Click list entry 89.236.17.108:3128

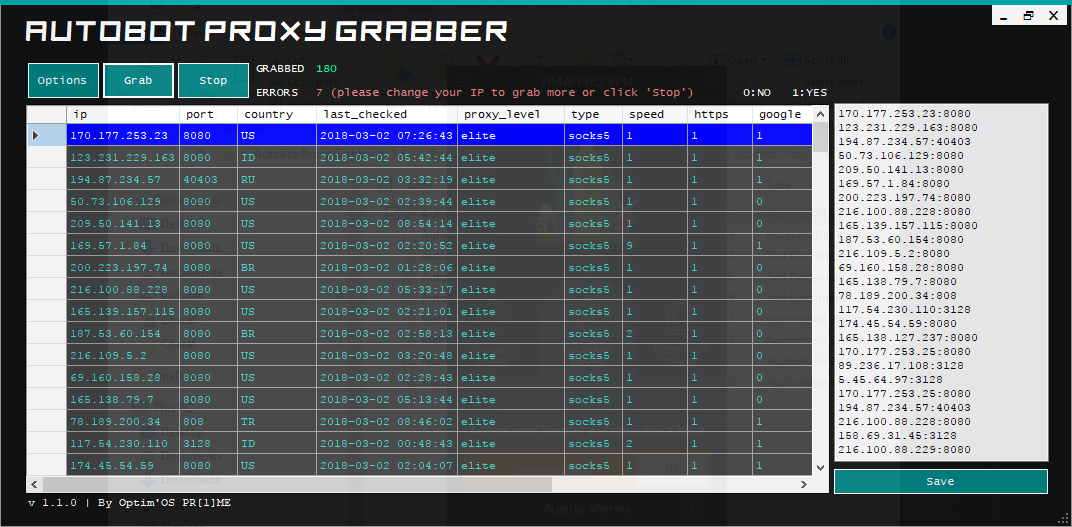pyautogui.click(x=900, y=366)
